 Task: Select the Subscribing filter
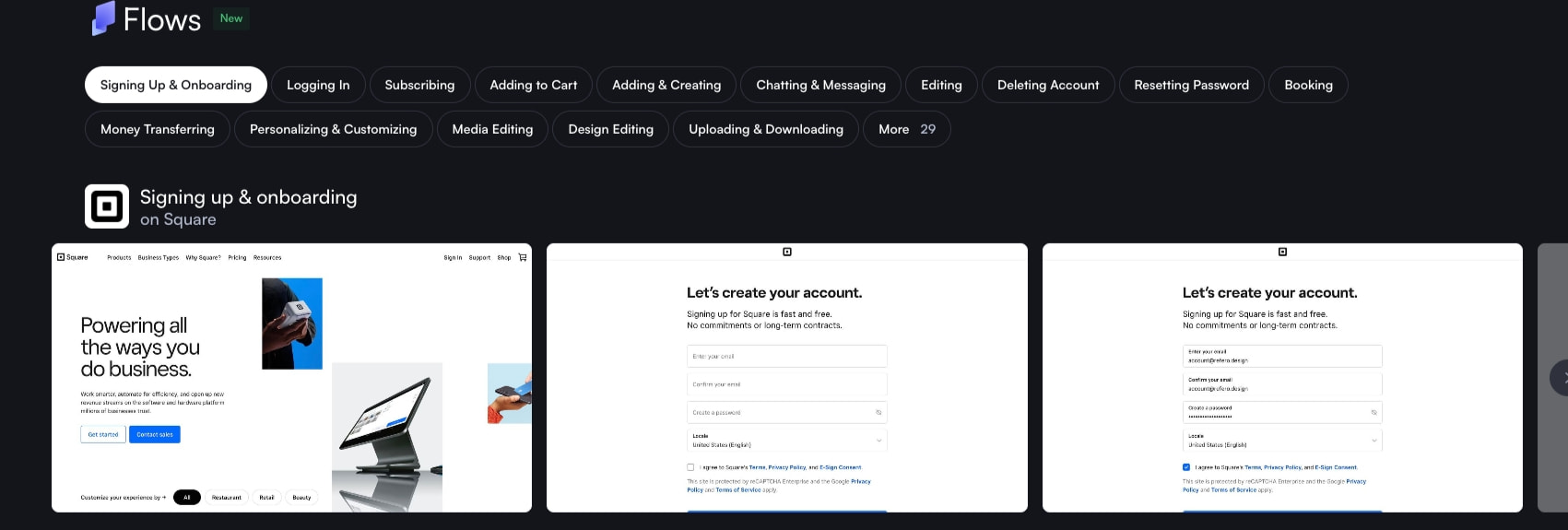419,85
